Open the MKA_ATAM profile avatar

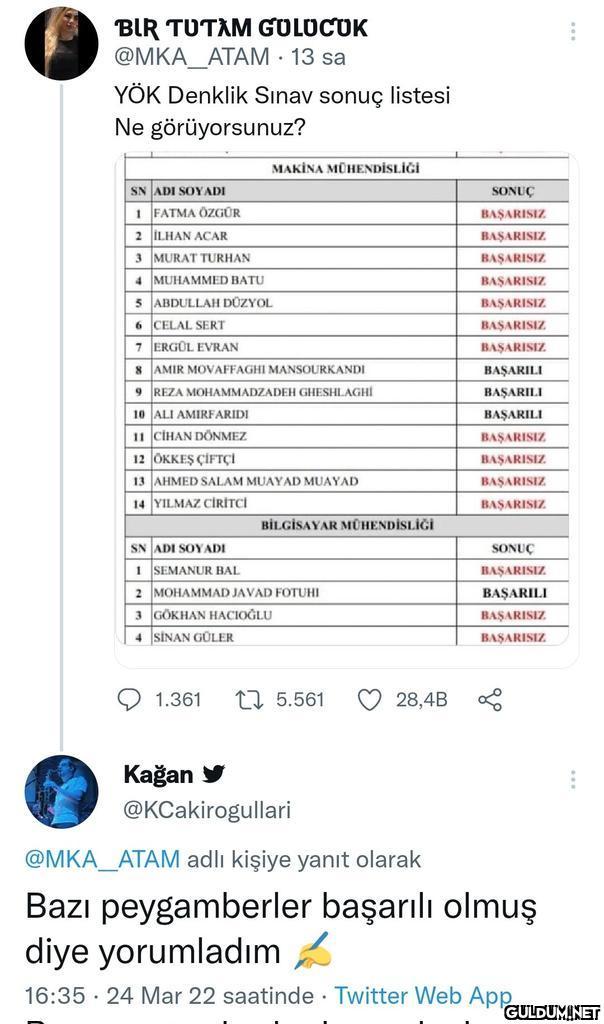(61, 42)
